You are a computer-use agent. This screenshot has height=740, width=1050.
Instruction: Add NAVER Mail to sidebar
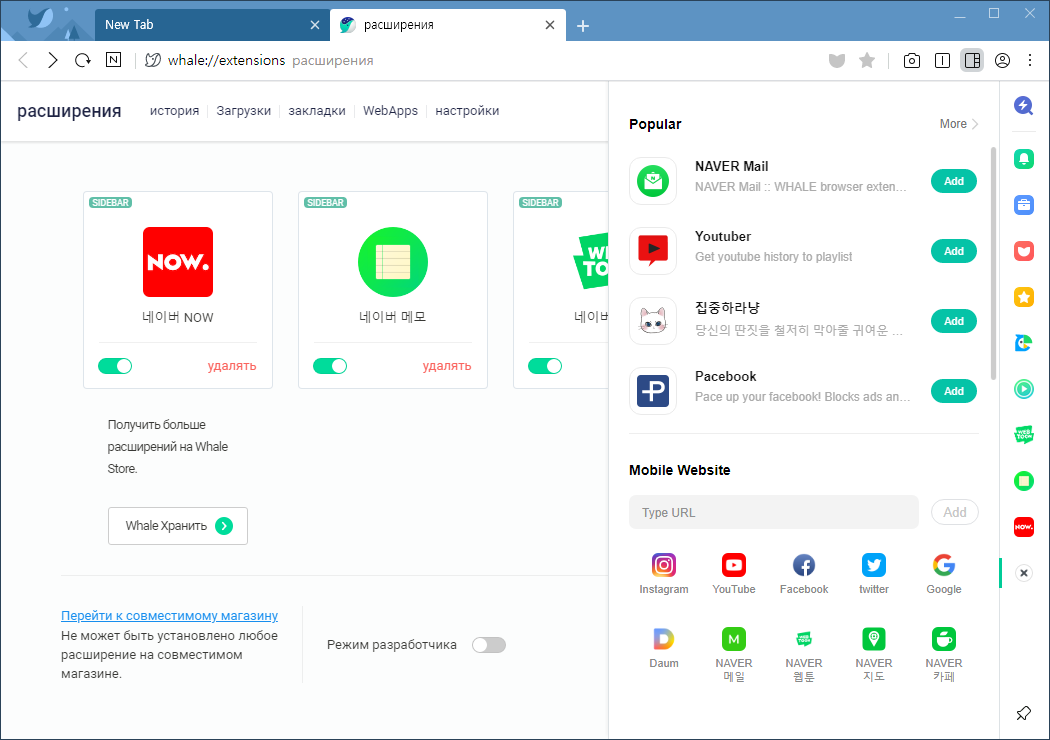[x=954, y=181]
